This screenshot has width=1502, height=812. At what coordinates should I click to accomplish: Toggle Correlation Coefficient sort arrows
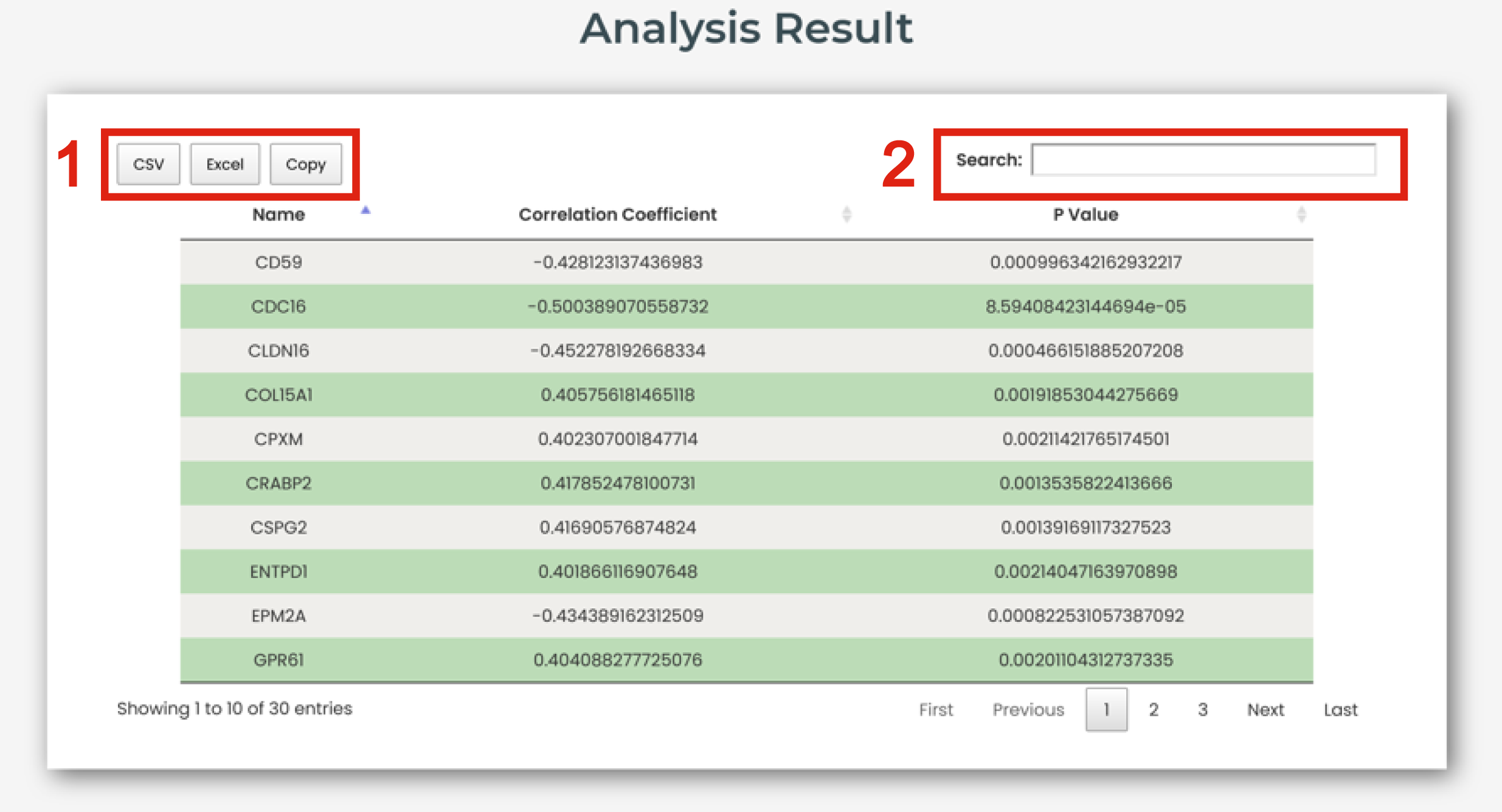(846, 215)
